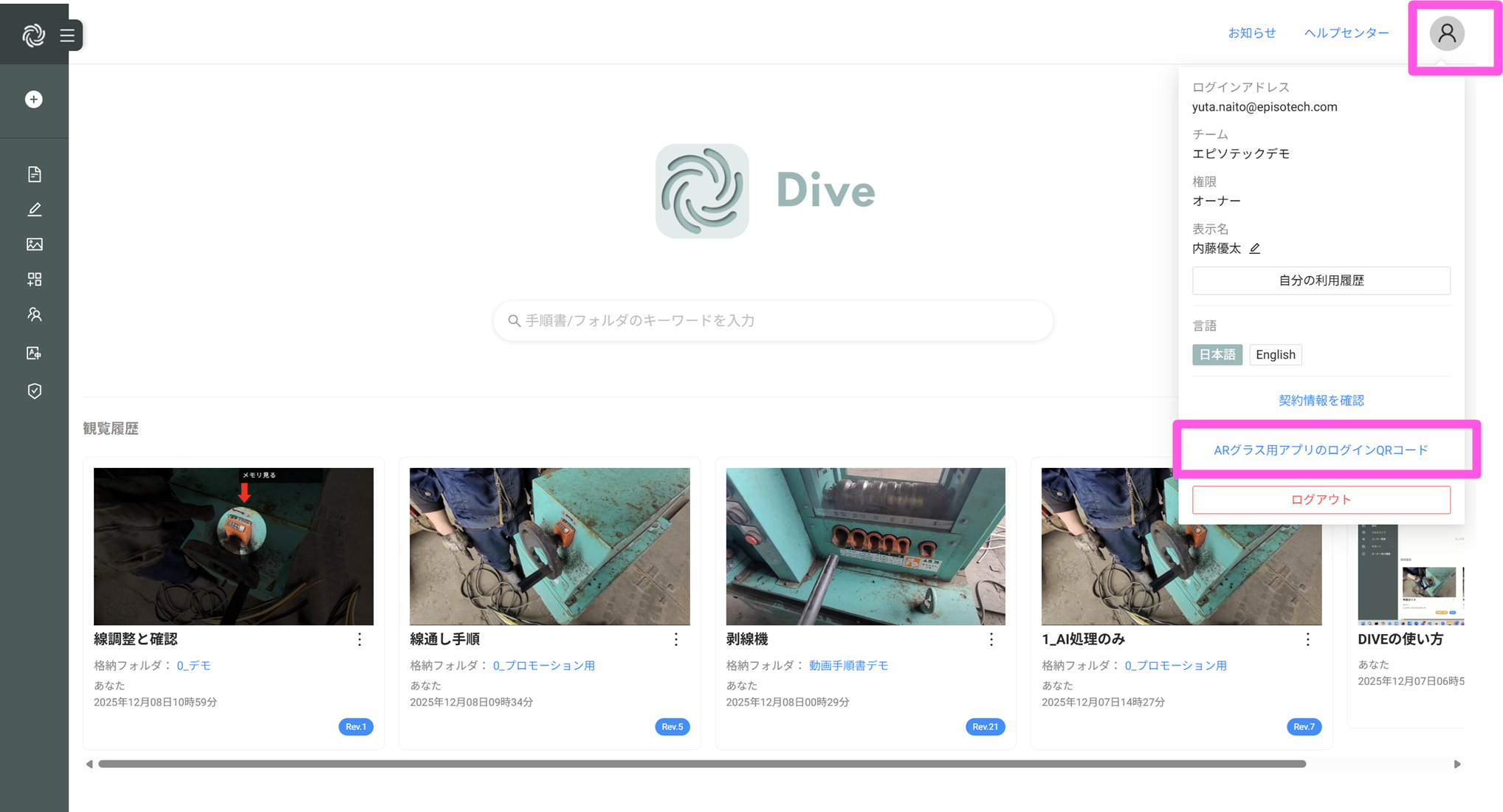This screenshot has width=1503, height=812.
Task: Open the image gallery sidebar icon
Action: click(x=34, y=244)
